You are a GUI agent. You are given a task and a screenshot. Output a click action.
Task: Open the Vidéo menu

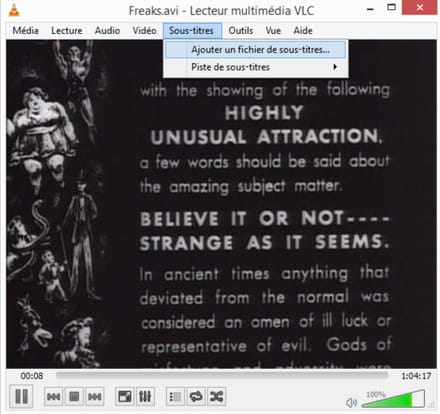[144, 31]
